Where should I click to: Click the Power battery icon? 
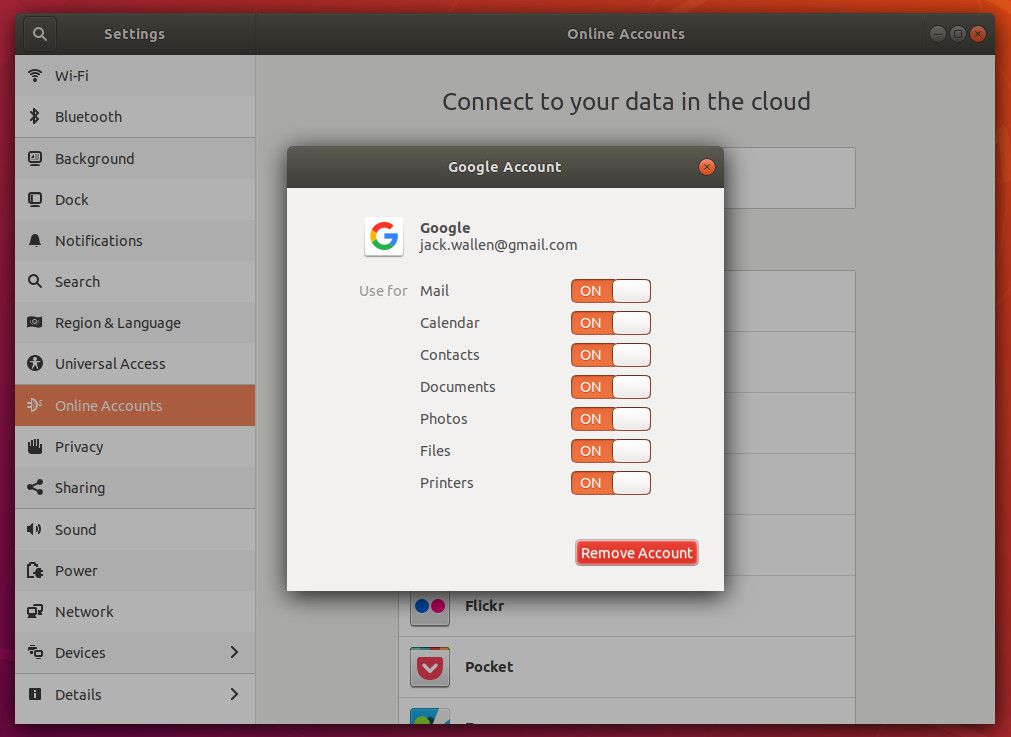[35, 571]
